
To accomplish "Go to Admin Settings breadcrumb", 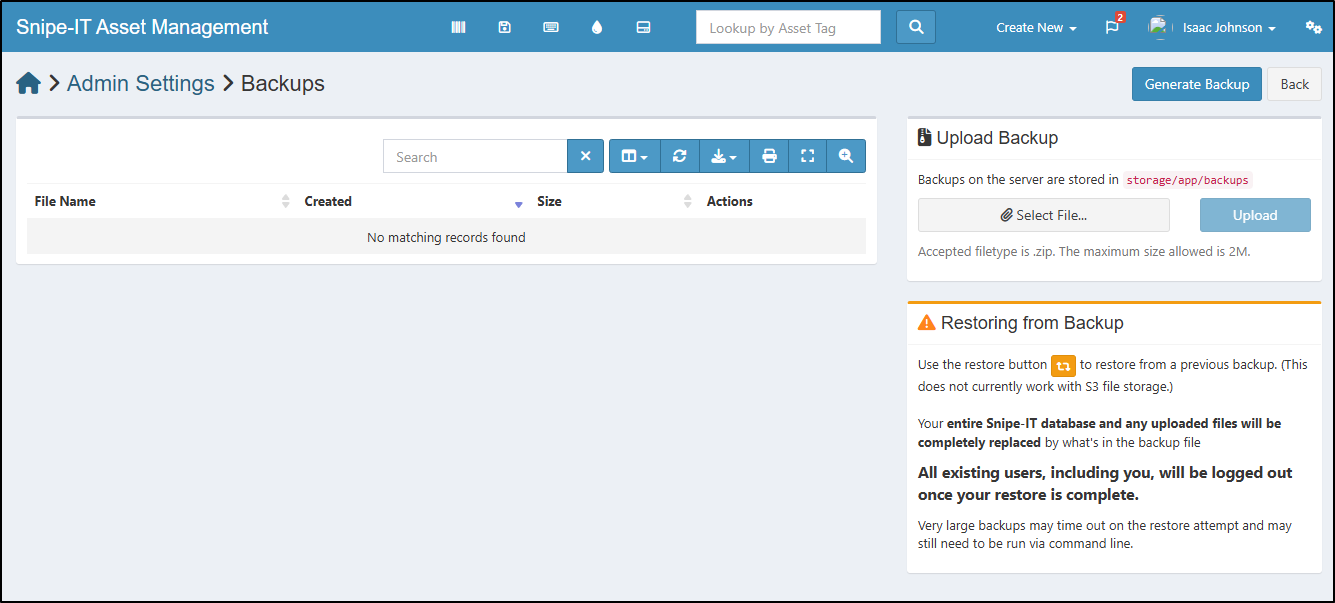I will coord(140,84).
